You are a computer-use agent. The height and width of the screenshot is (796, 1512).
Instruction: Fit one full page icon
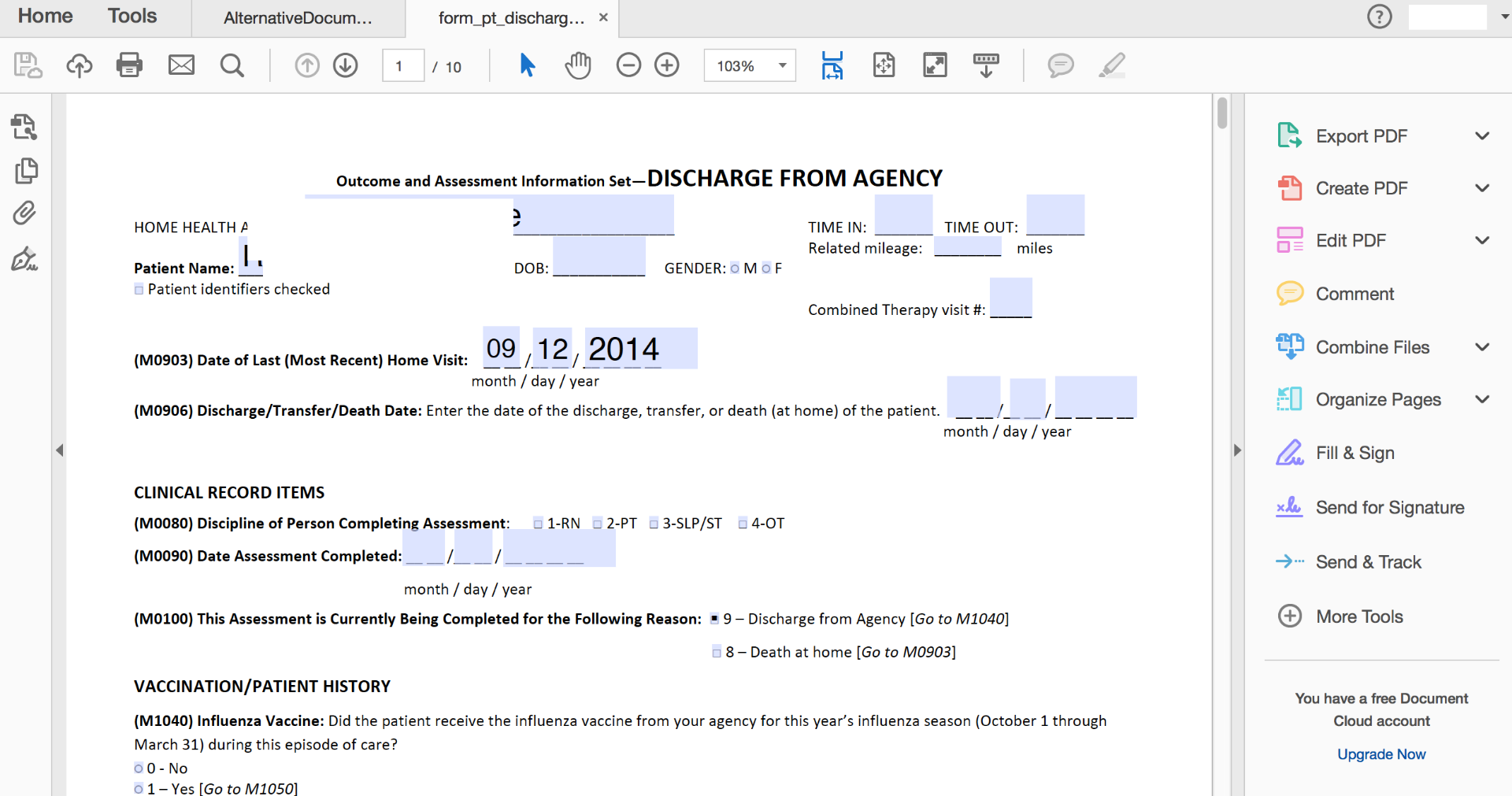click(x=884, y=65)
